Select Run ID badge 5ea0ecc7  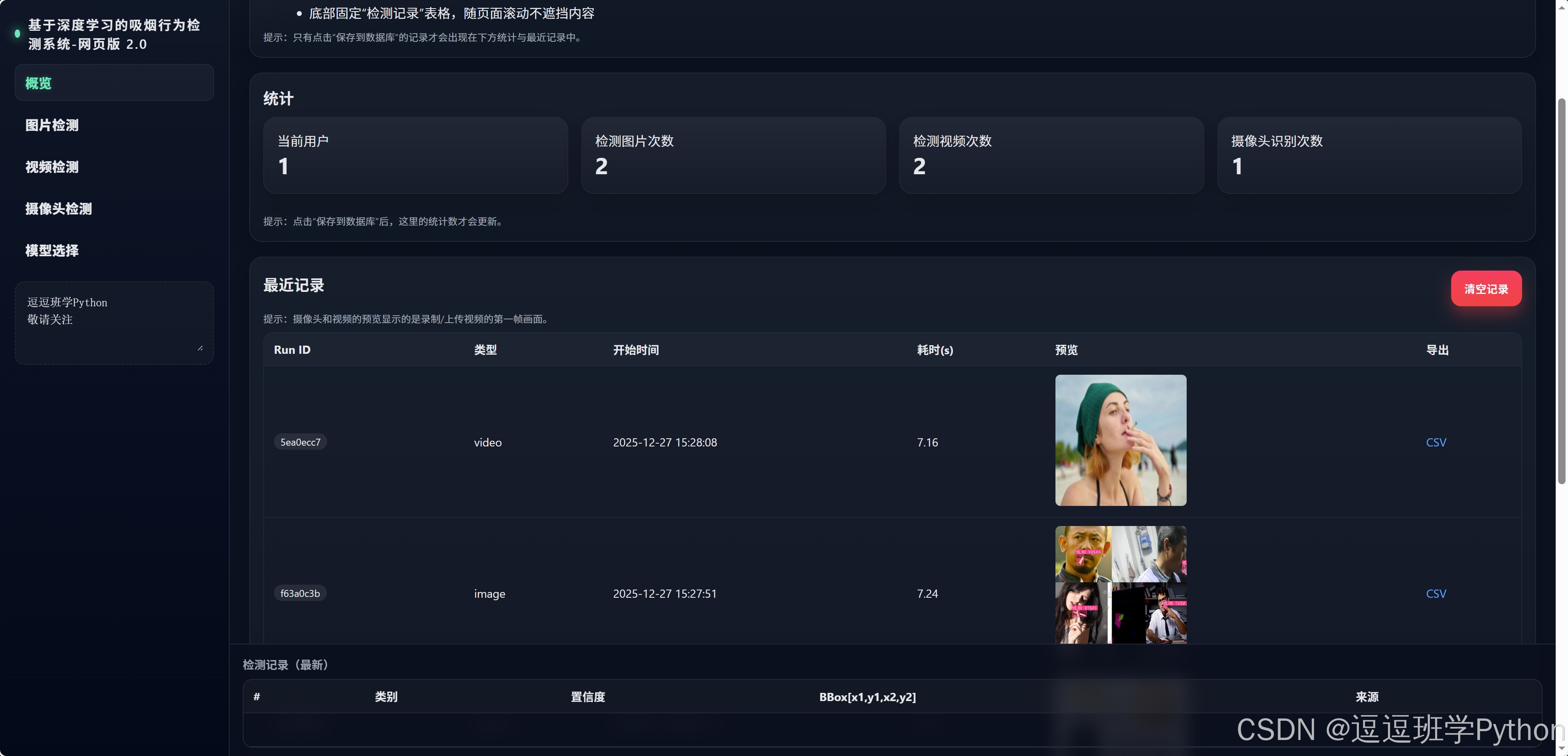300,442
